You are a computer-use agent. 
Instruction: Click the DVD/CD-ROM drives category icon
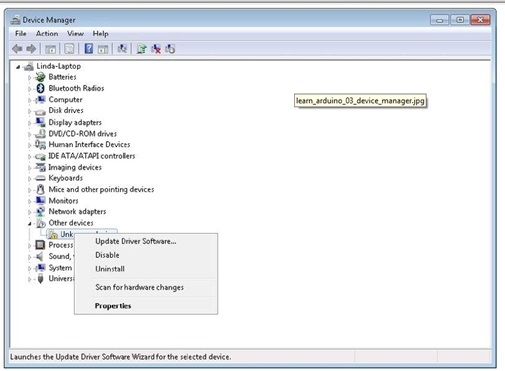click(x=40, y=134)
